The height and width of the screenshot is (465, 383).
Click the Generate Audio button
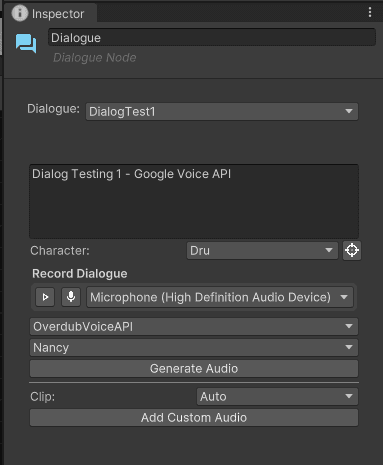(194, 368)
